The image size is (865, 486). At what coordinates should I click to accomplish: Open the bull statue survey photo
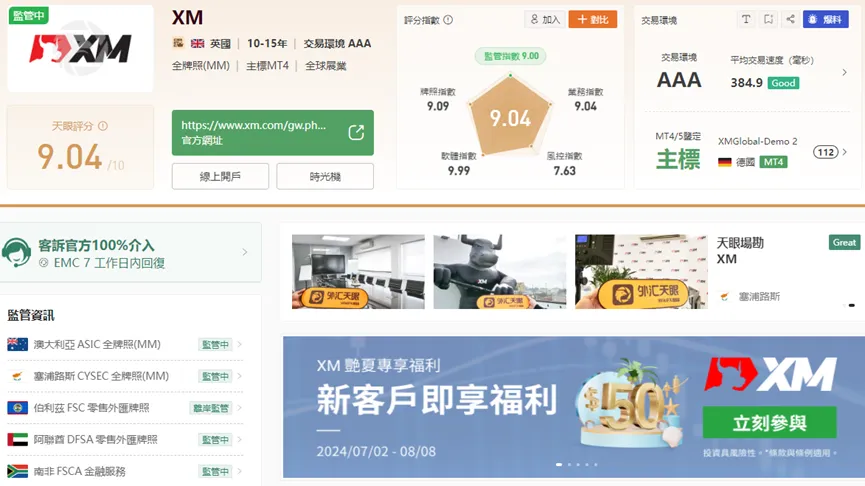pyautogui.click(x=499, y=271)
